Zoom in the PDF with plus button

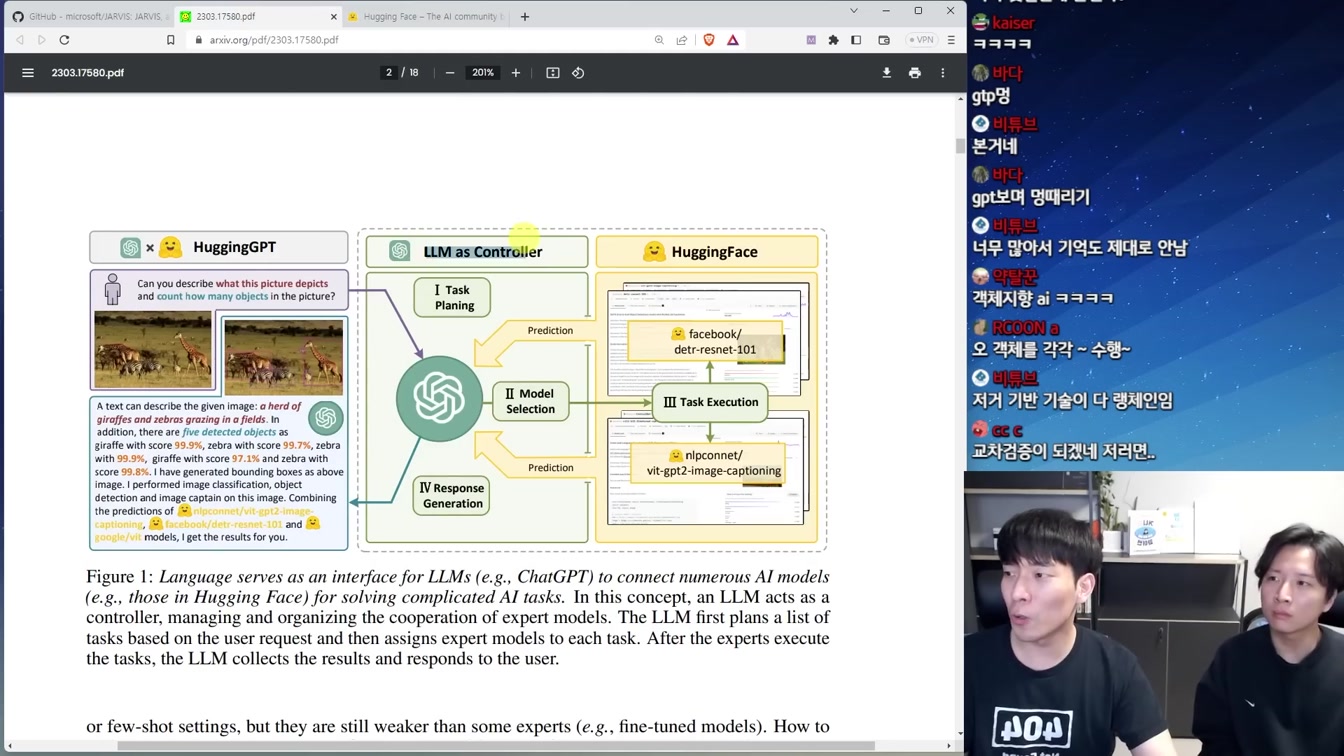(x=516, y=73)
